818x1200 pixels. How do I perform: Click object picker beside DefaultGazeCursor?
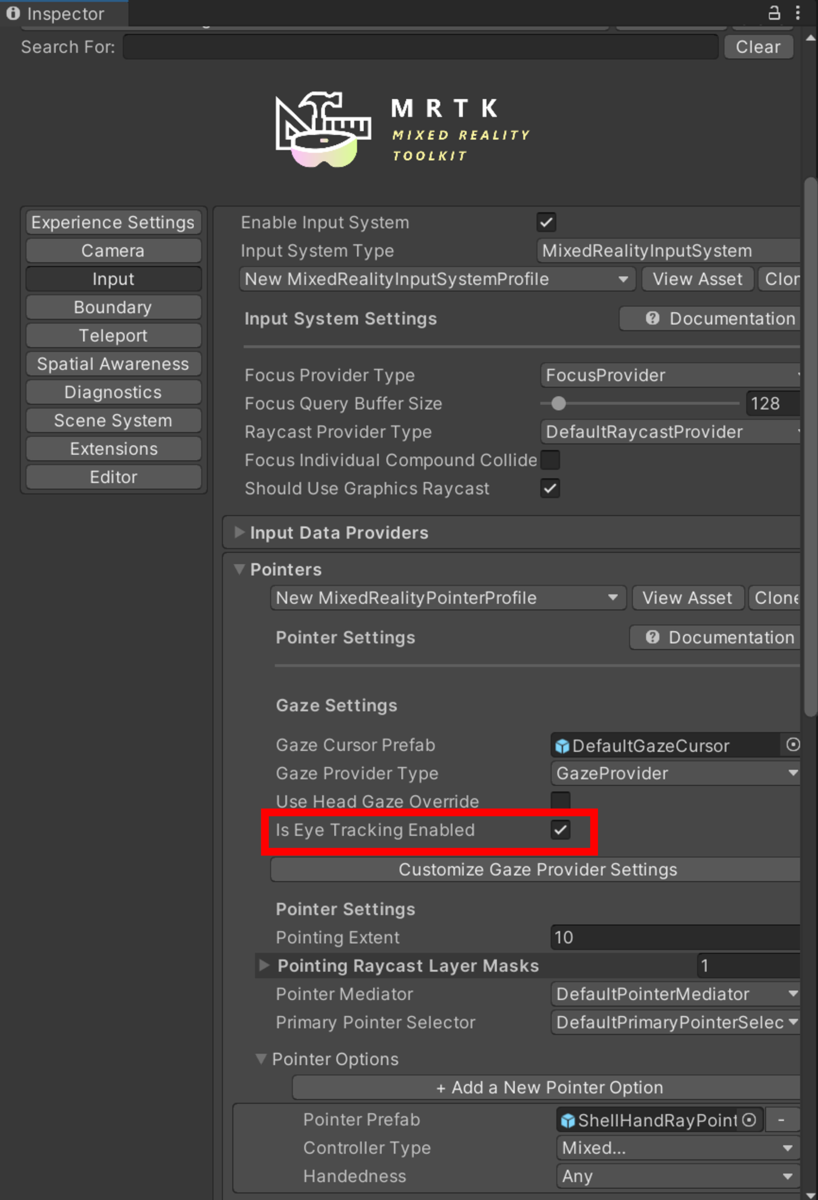tap(793, 745)
